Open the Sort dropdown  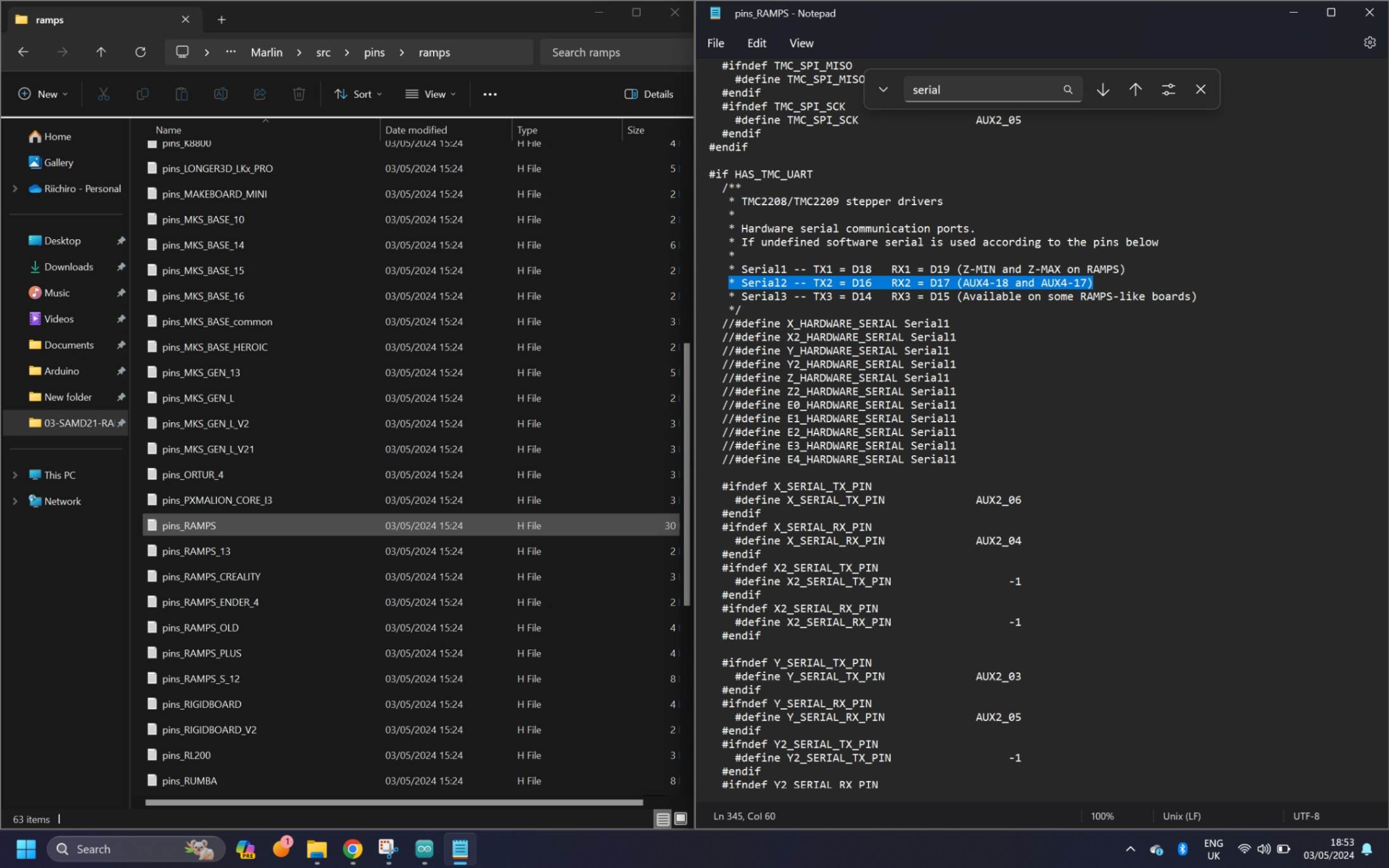click(x=358, y=94)
